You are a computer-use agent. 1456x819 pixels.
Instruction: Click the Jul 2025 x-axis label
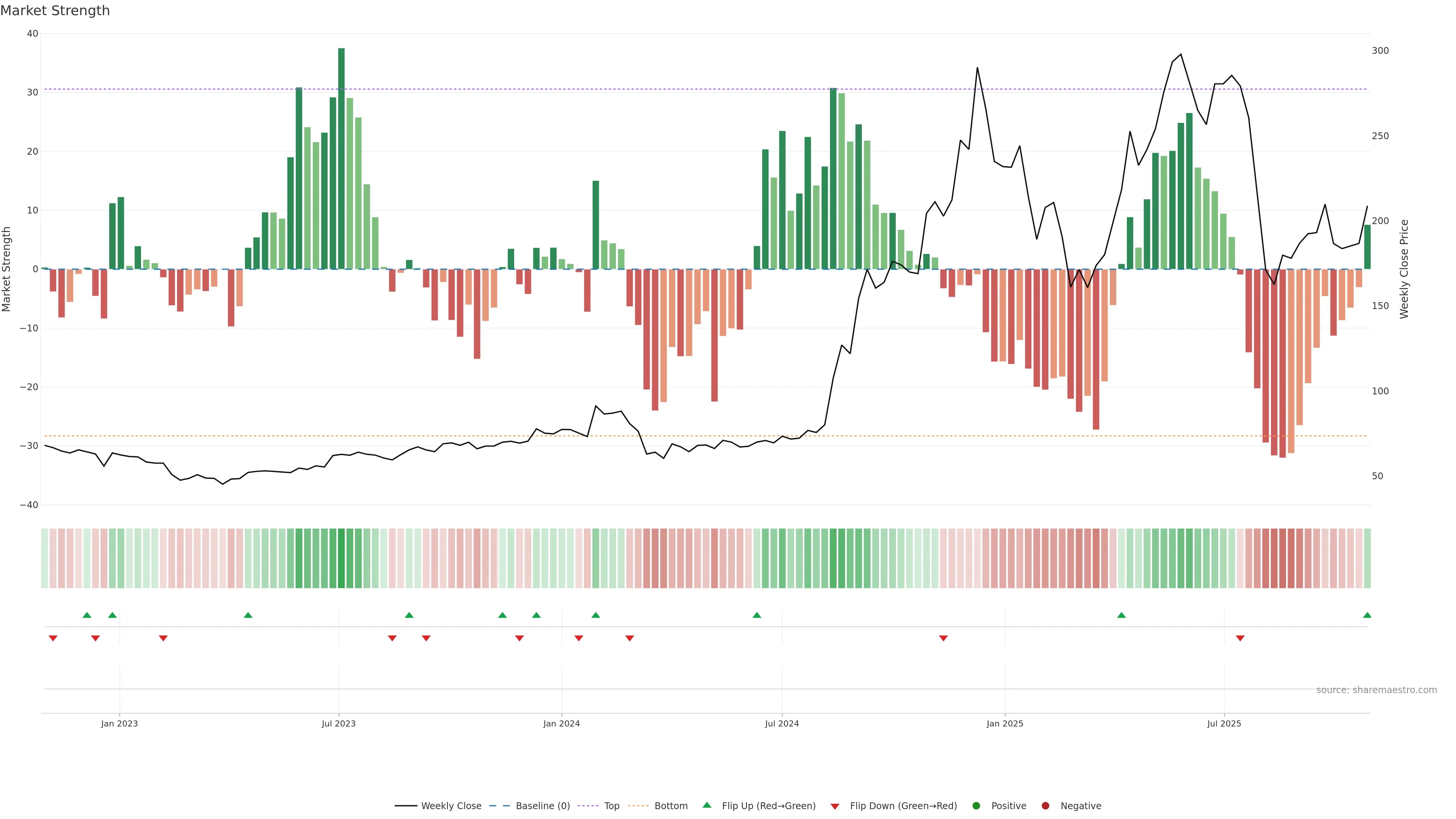[1224, 723]
